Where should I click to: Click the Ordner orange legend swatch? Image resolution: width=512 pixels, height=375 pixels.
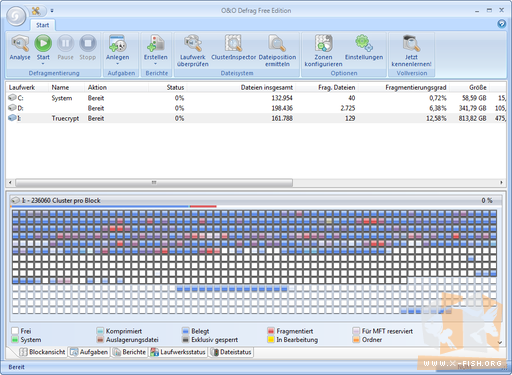click(356, 340)
